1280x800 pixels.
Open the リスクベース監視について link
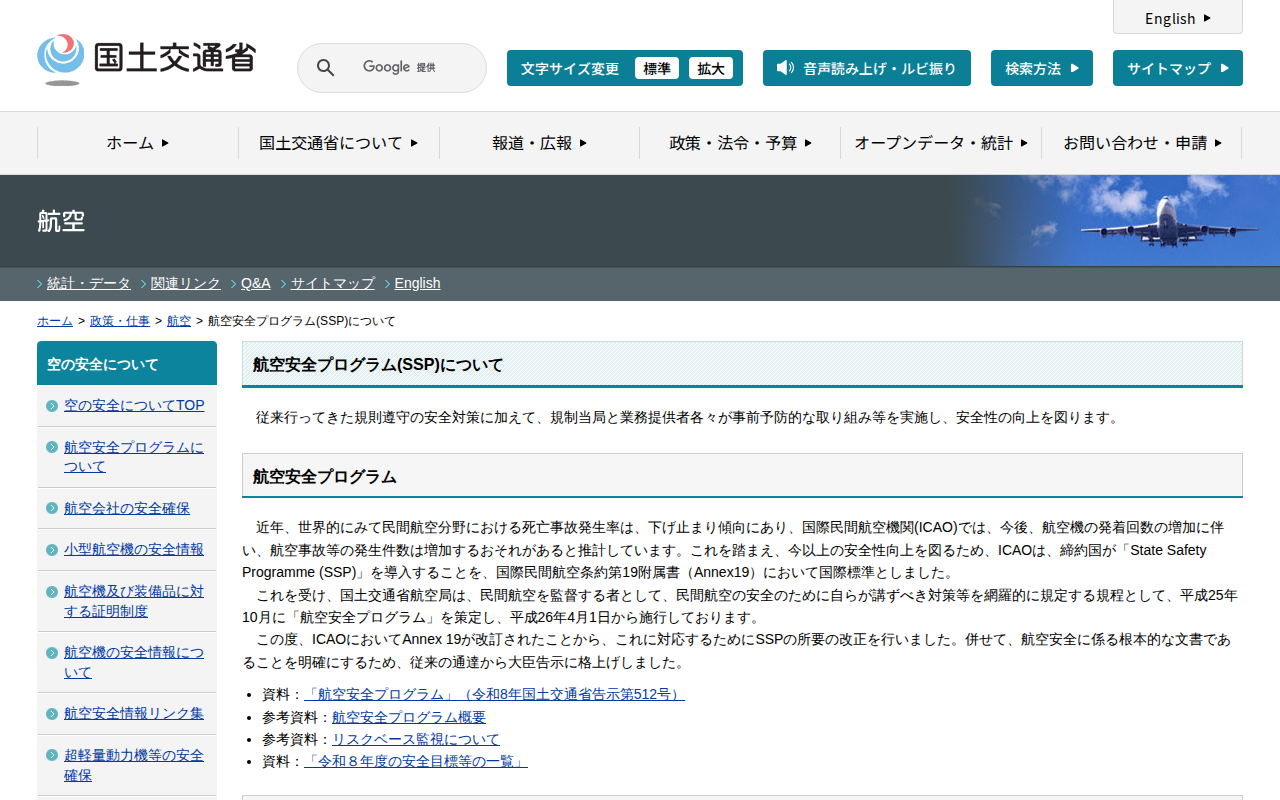coord(415,739)
